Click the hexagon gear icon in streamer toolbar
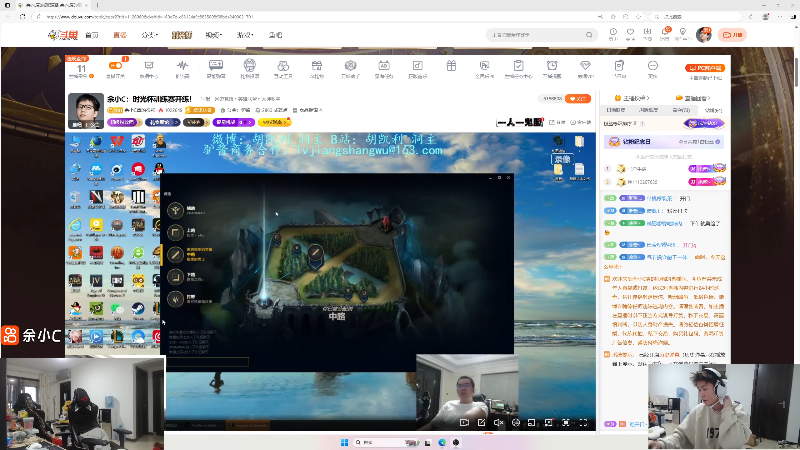 tap(350, 65)
